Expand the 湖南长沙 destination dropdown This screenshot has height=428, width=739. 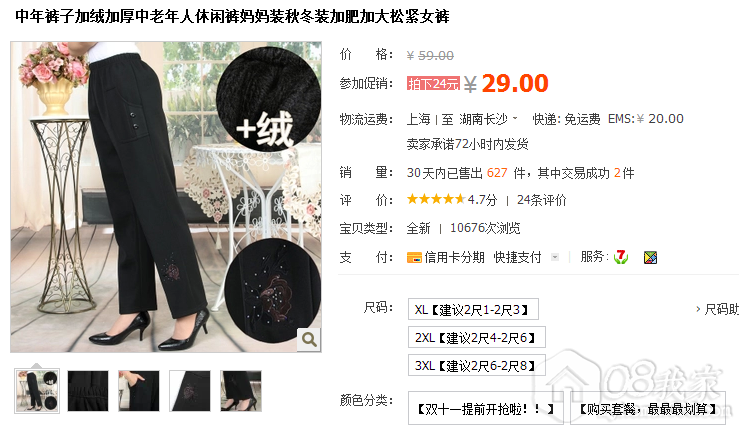515,118
